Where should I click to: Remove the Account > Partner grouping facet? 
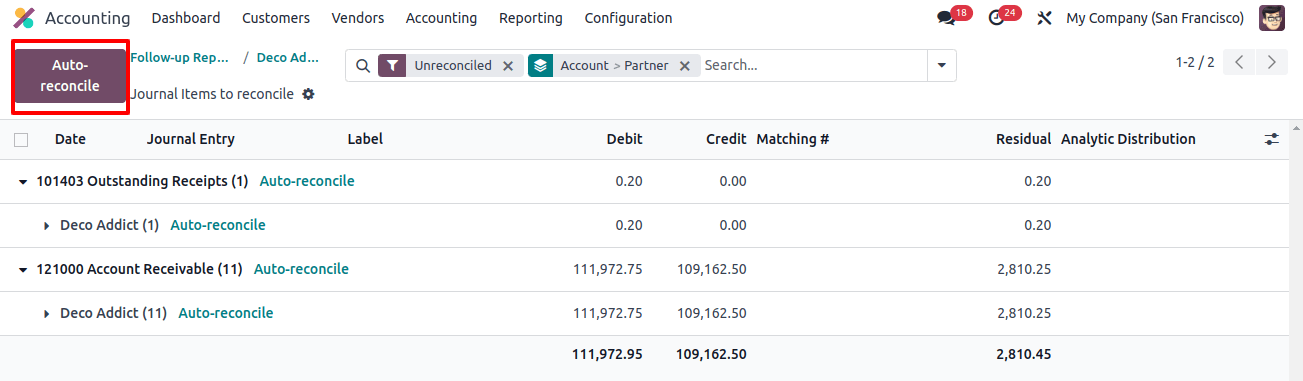685,66
